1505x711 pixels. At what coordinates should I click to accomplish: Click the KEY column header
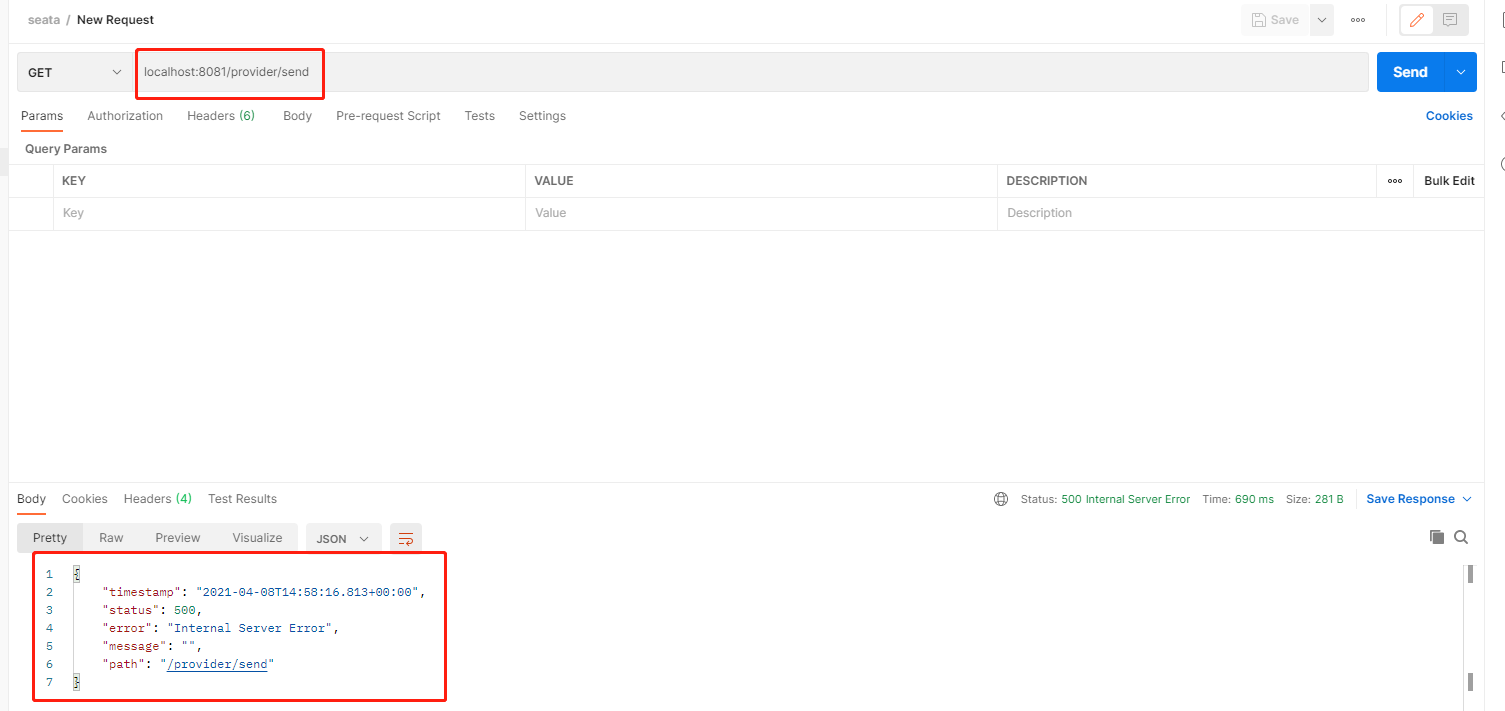[x=74, y=181]
